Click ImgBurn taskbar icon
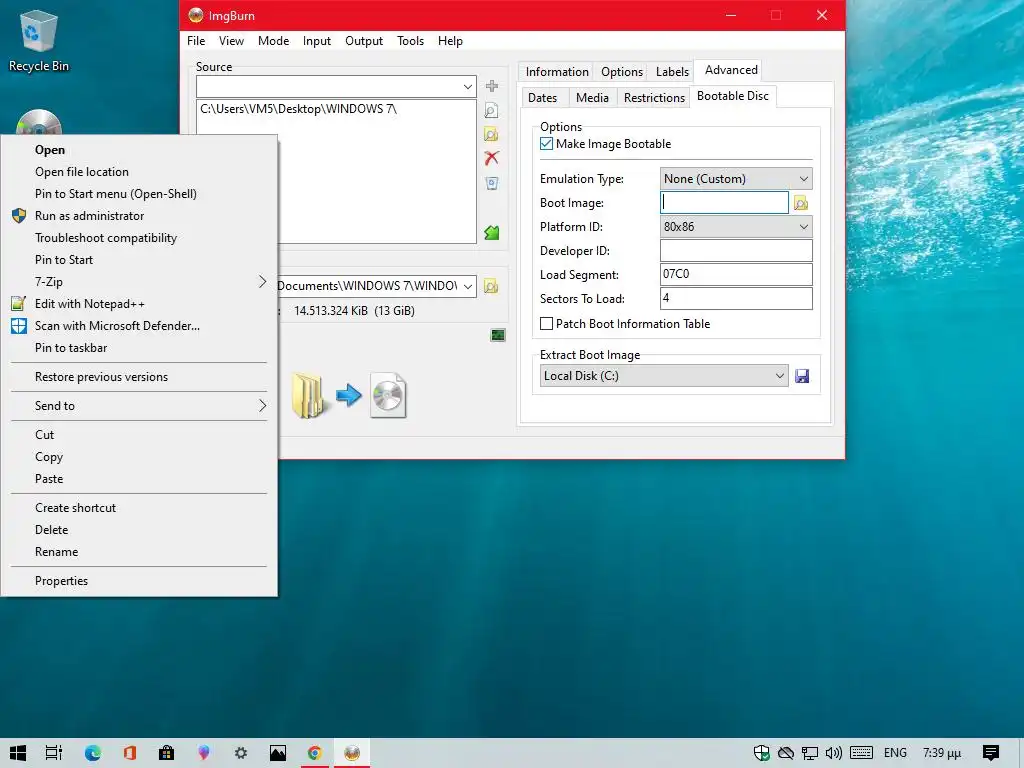The height and width of the screenshot is (768, 1024). [352, 753]
